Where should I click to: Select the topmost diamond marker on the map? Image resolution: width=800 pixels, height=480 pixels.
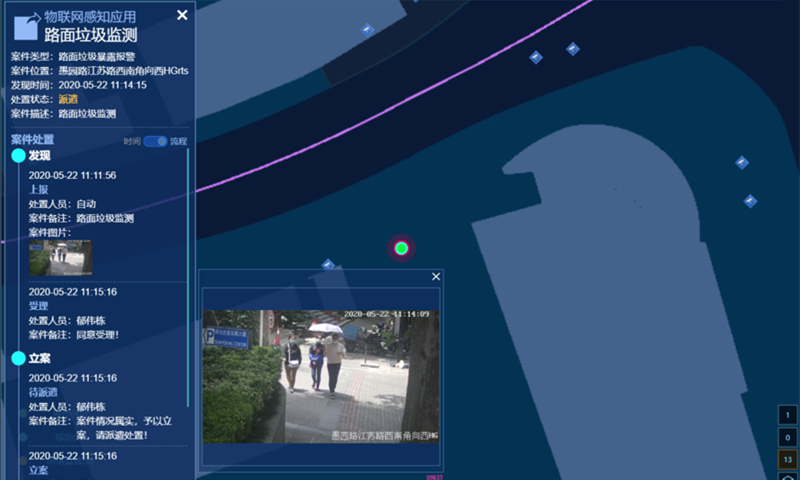(368, 30)
